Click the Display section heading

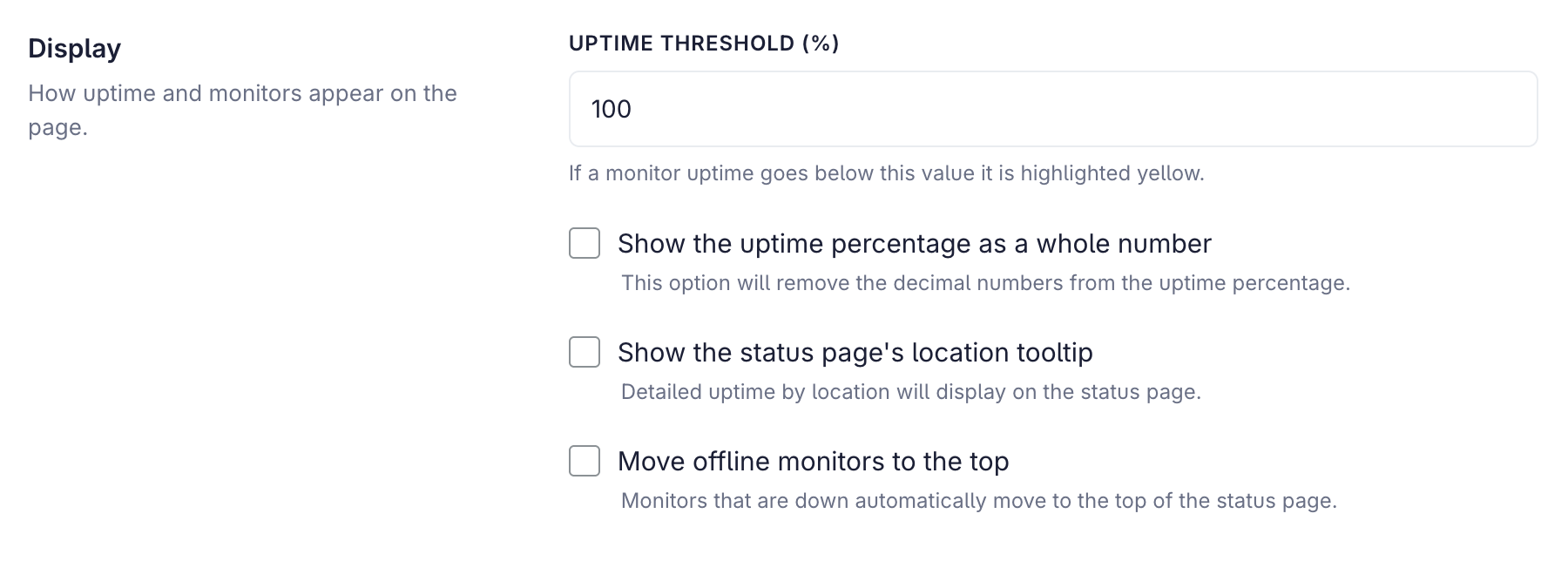(x=75, y=49)
